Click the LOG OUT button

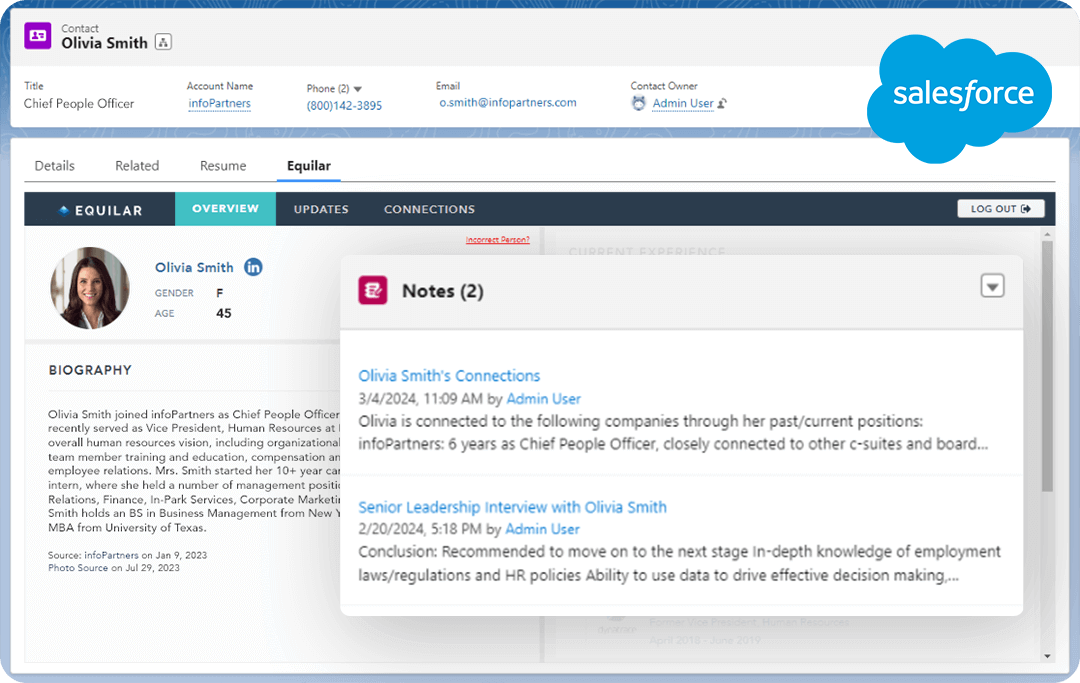click(1000, 208)
